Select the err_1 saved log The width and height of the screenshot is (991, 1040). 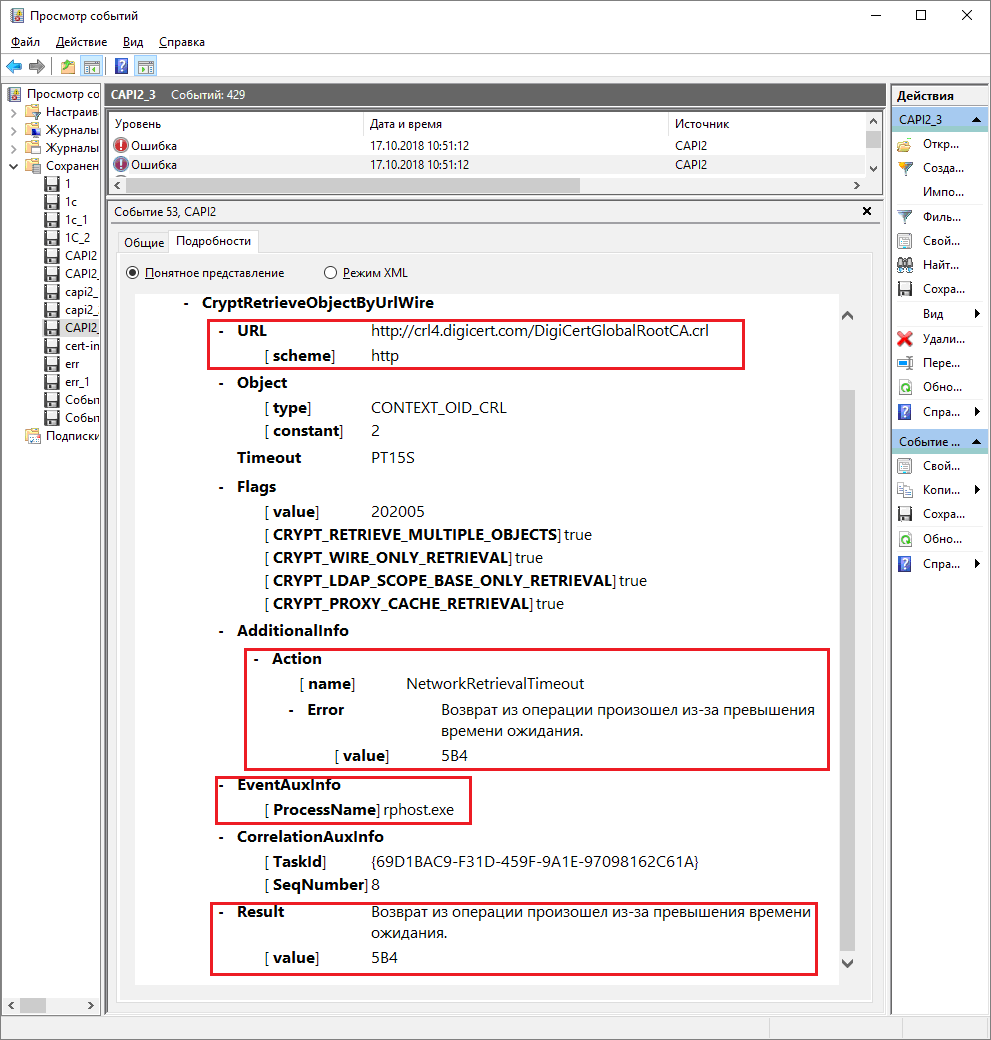(77, 382)
